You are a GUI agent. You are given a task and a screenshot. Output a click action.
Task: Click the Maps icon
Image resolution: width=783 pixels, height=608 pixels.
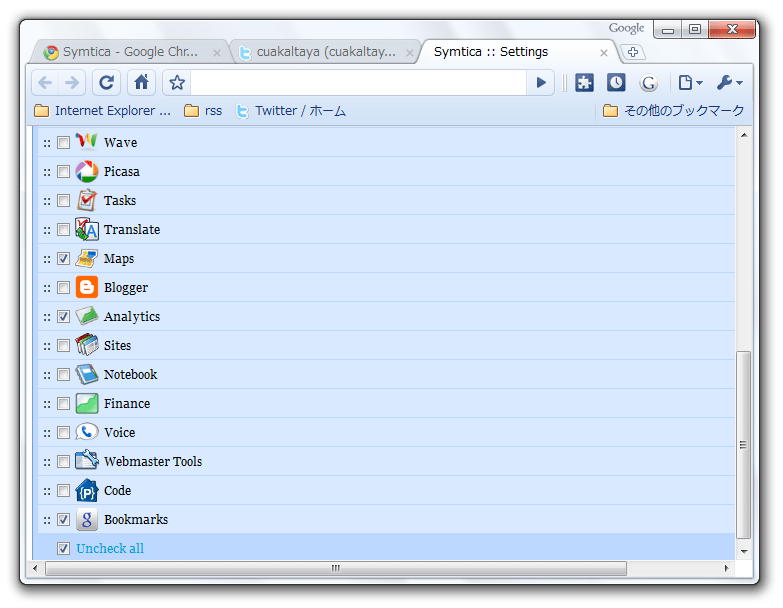(x=86, y=258)
